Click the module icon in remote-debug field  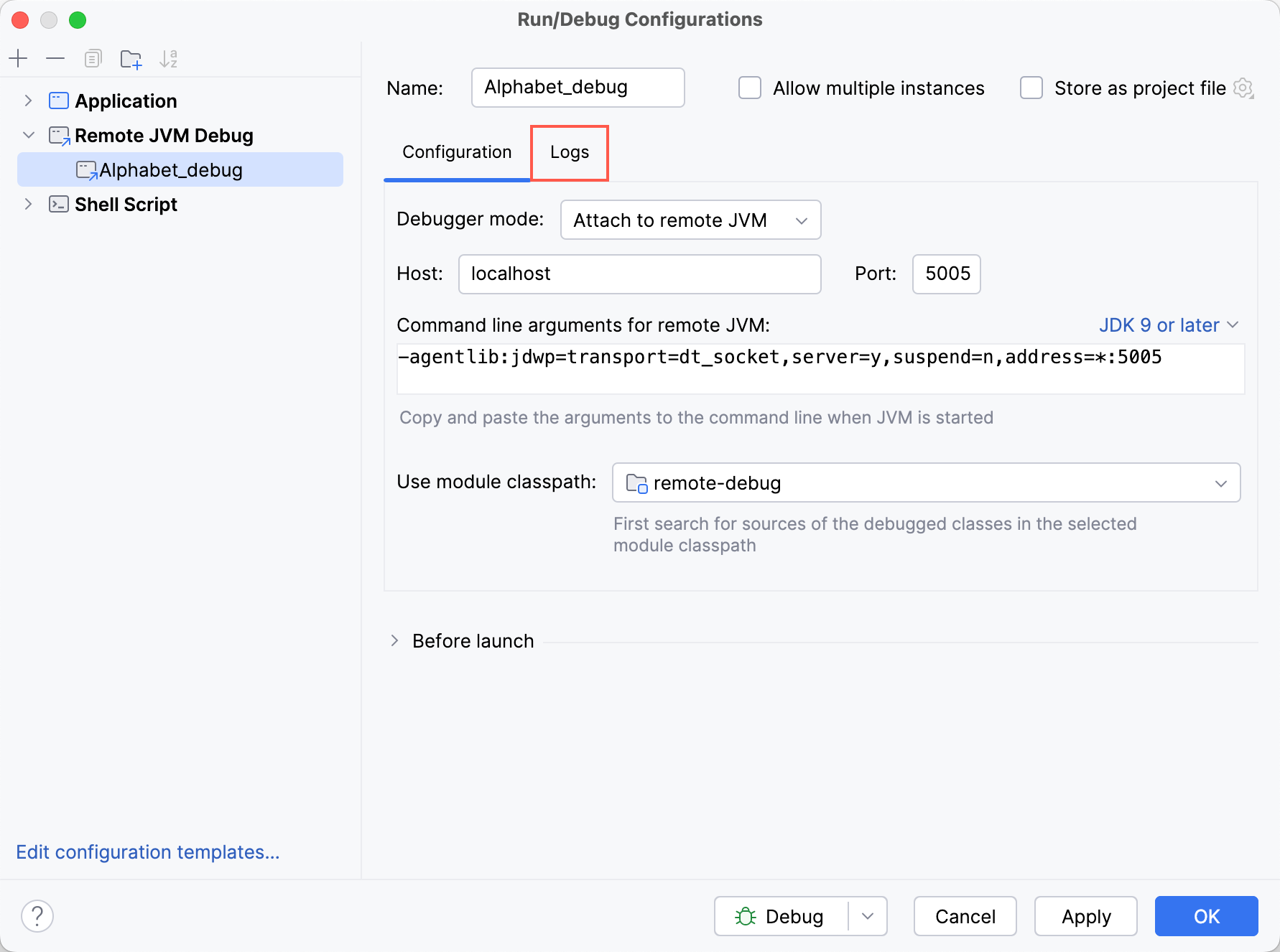click(635, 482)
